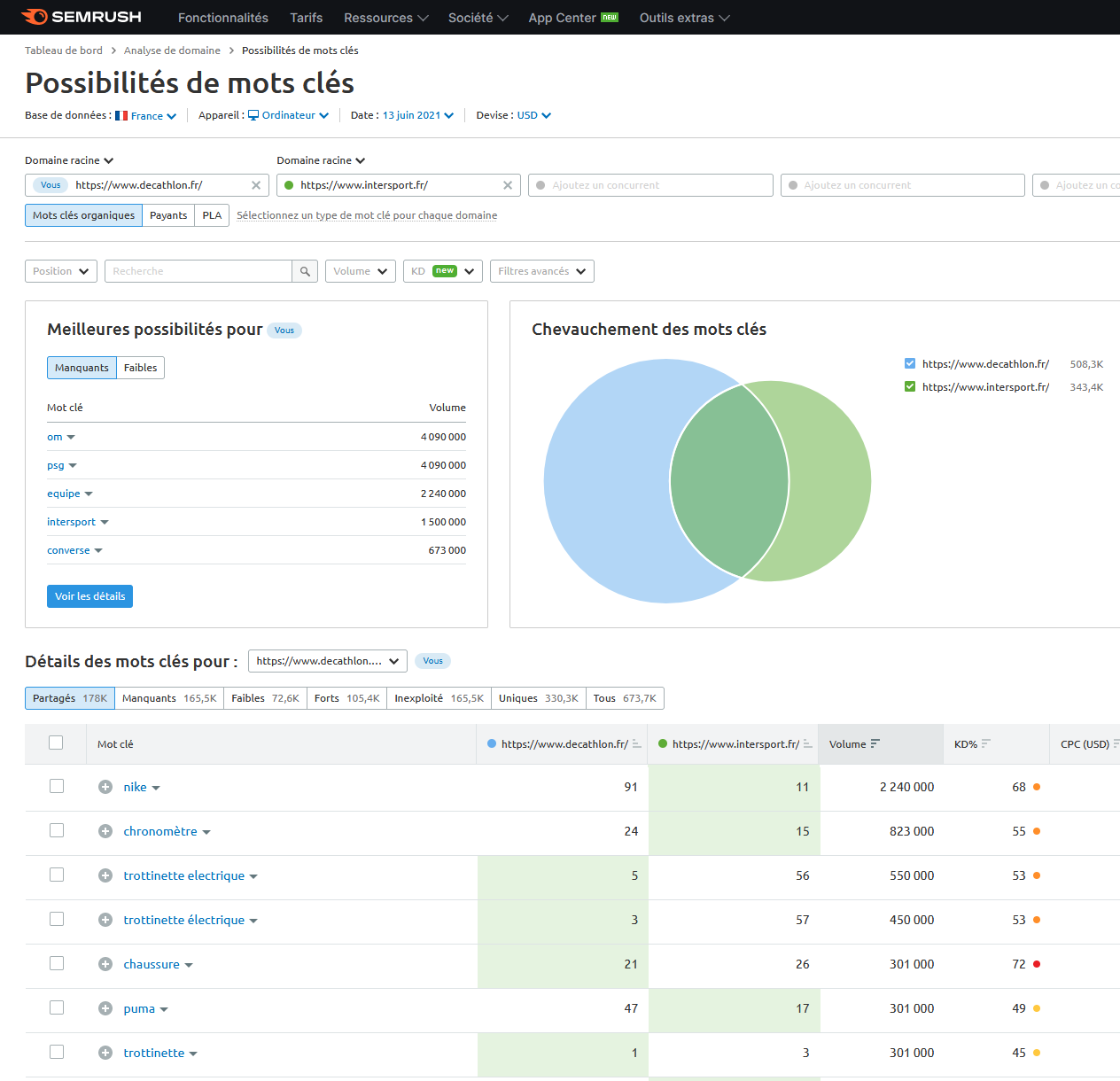The image size is (1120, 1081).
Task: Switch to the Manquants 165,5K tab
Action: tap(169, 698)
